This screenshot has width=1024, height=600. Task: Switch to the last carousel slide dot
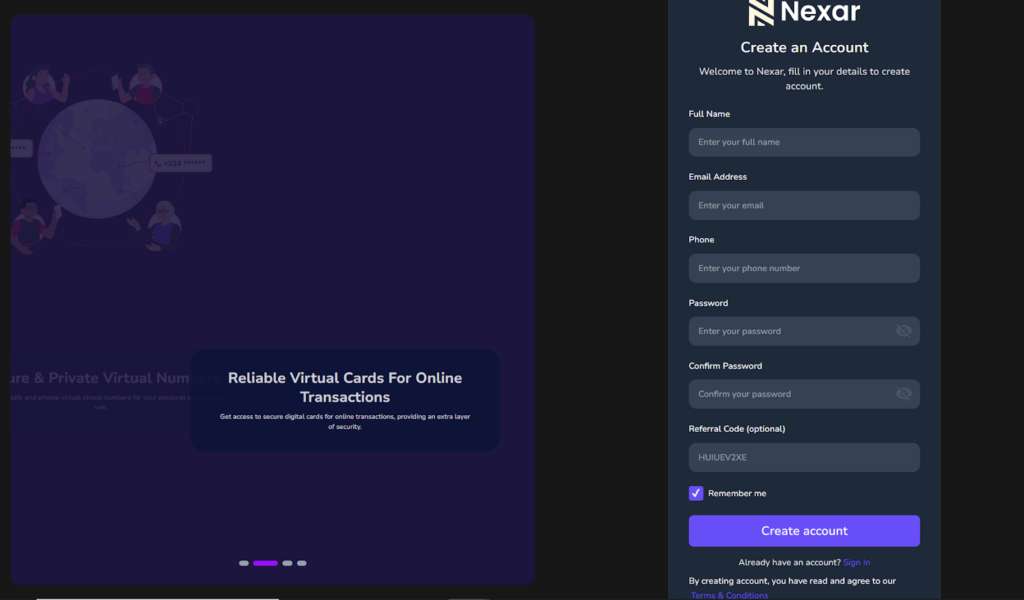tap(302, 563)
